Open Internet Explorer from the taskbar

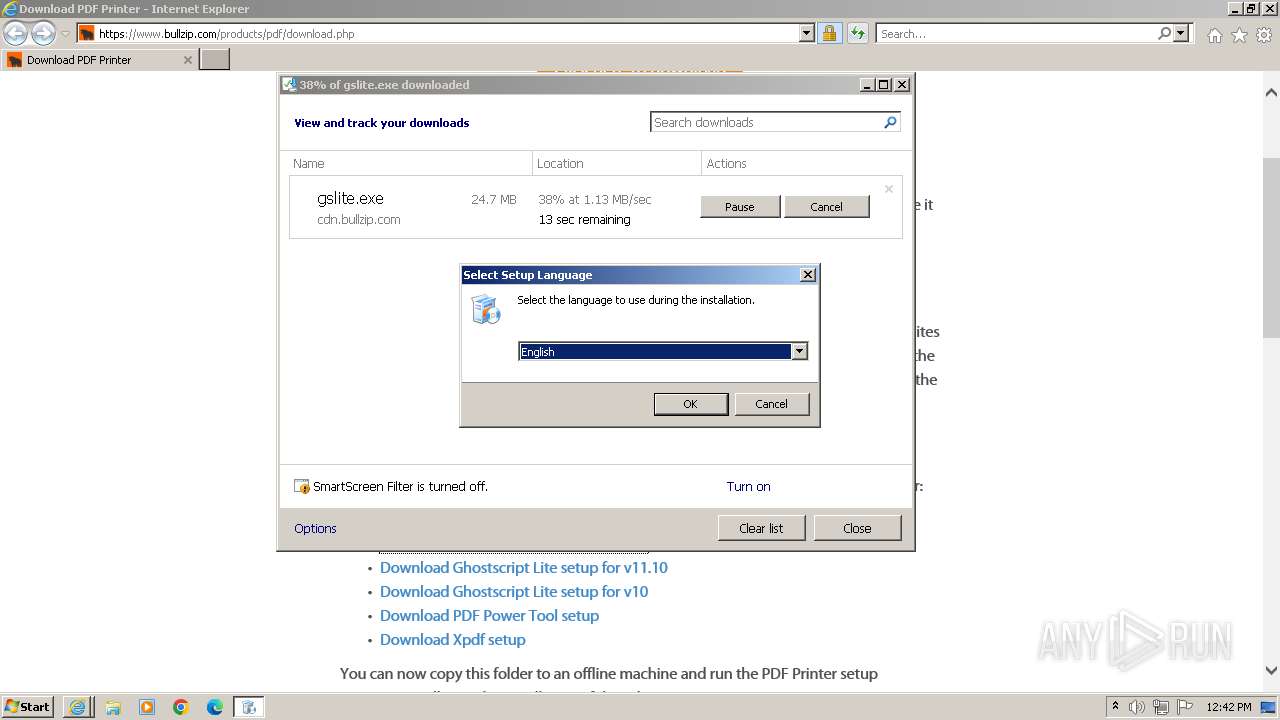(77, 707)
